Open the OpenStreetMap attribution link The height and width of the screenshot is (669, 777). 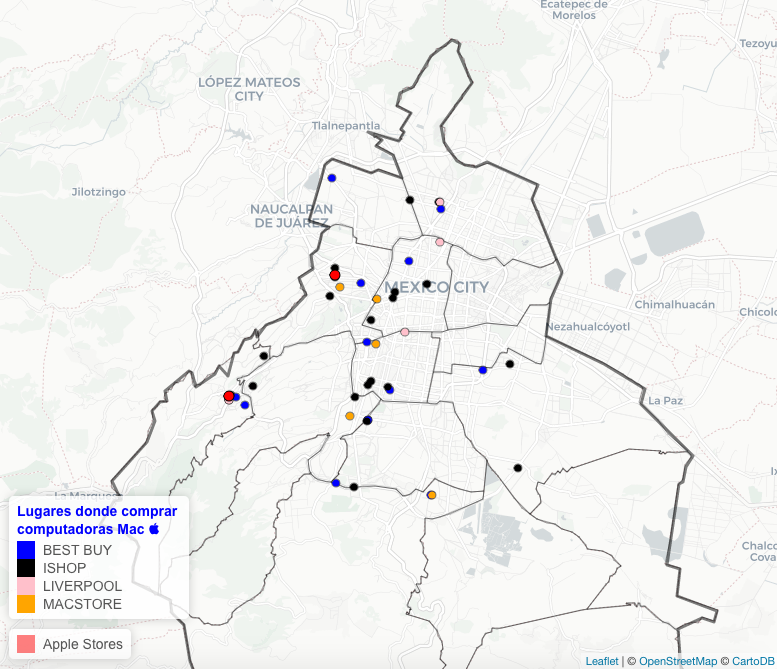(677, 661)
